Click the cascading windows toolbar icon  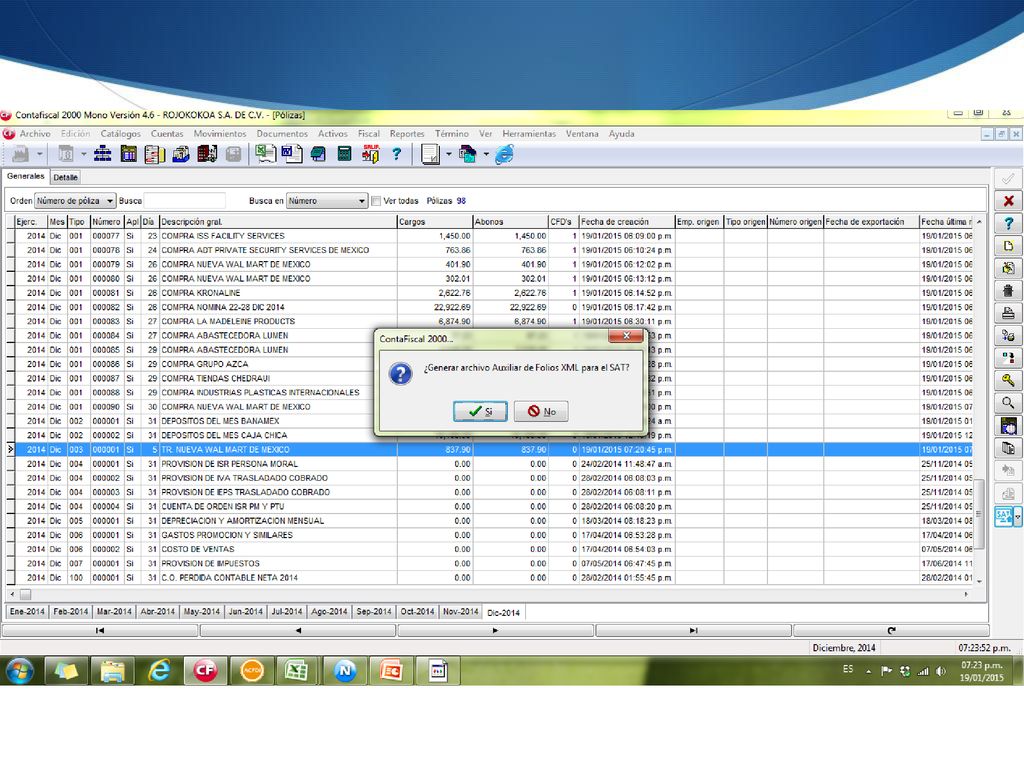tap(468, 155)
